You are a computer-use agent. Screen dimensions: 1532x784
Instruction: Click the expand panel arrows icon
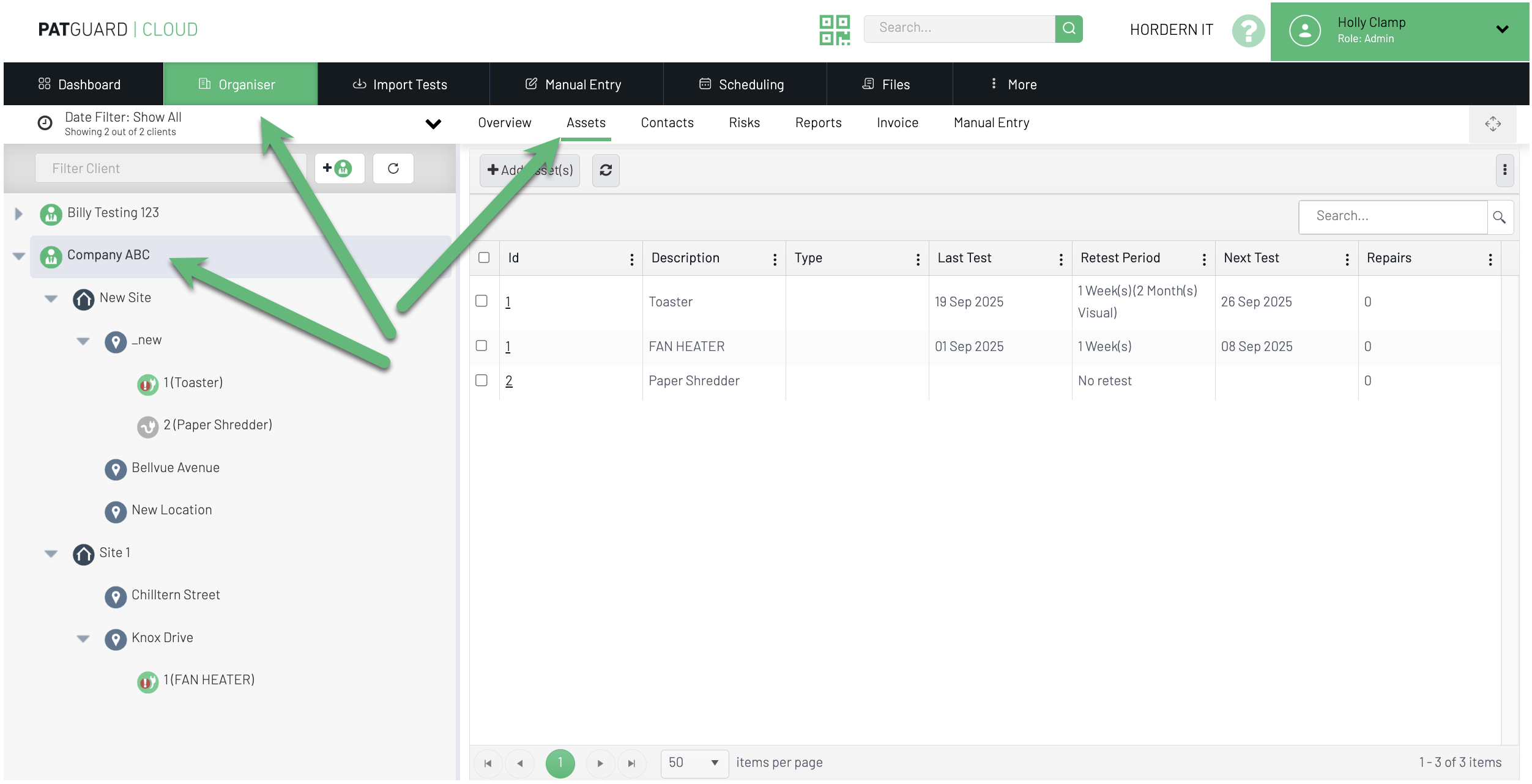point(1492,124)
